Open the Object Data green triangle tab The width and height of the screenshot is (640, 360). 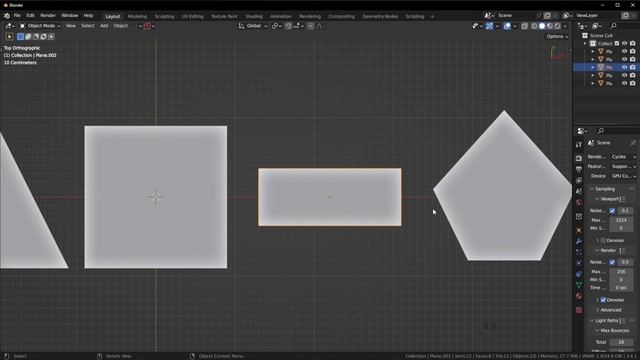[579, 285]
